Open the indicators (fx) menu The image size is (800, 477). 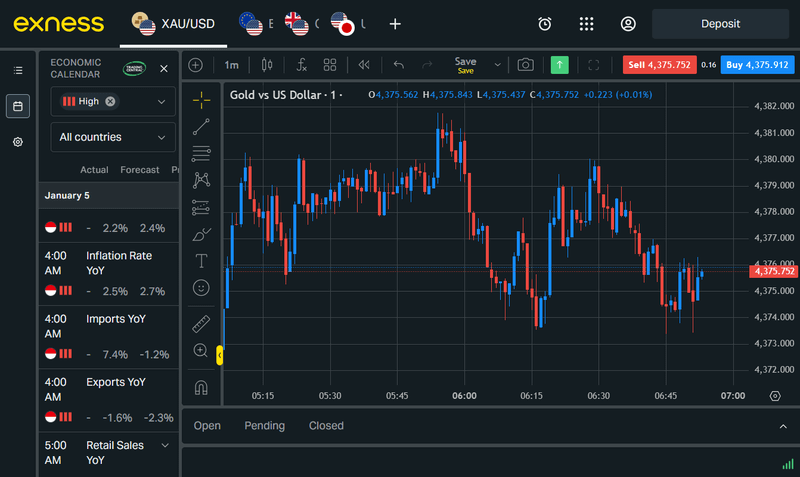pos(301,65)
